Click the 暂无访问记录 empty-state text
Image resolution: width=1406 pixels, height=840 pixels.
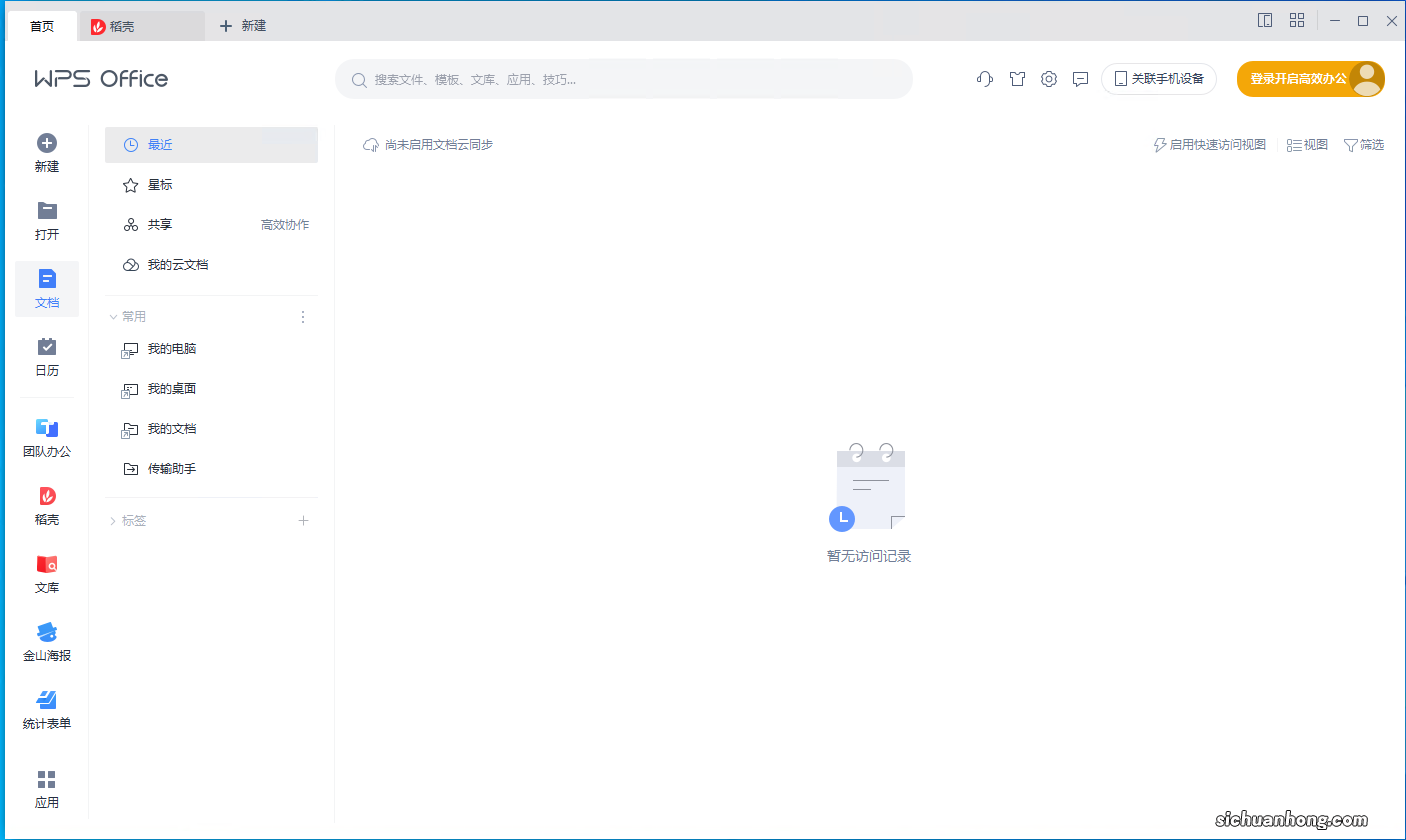tap(869, 556)
